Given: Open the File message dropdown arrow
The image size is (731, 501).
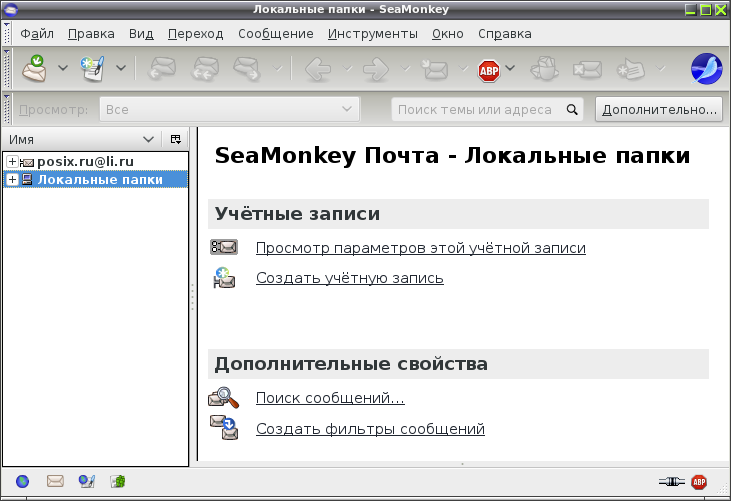Looking at the screenshot, I should click(x=463, y=69).
